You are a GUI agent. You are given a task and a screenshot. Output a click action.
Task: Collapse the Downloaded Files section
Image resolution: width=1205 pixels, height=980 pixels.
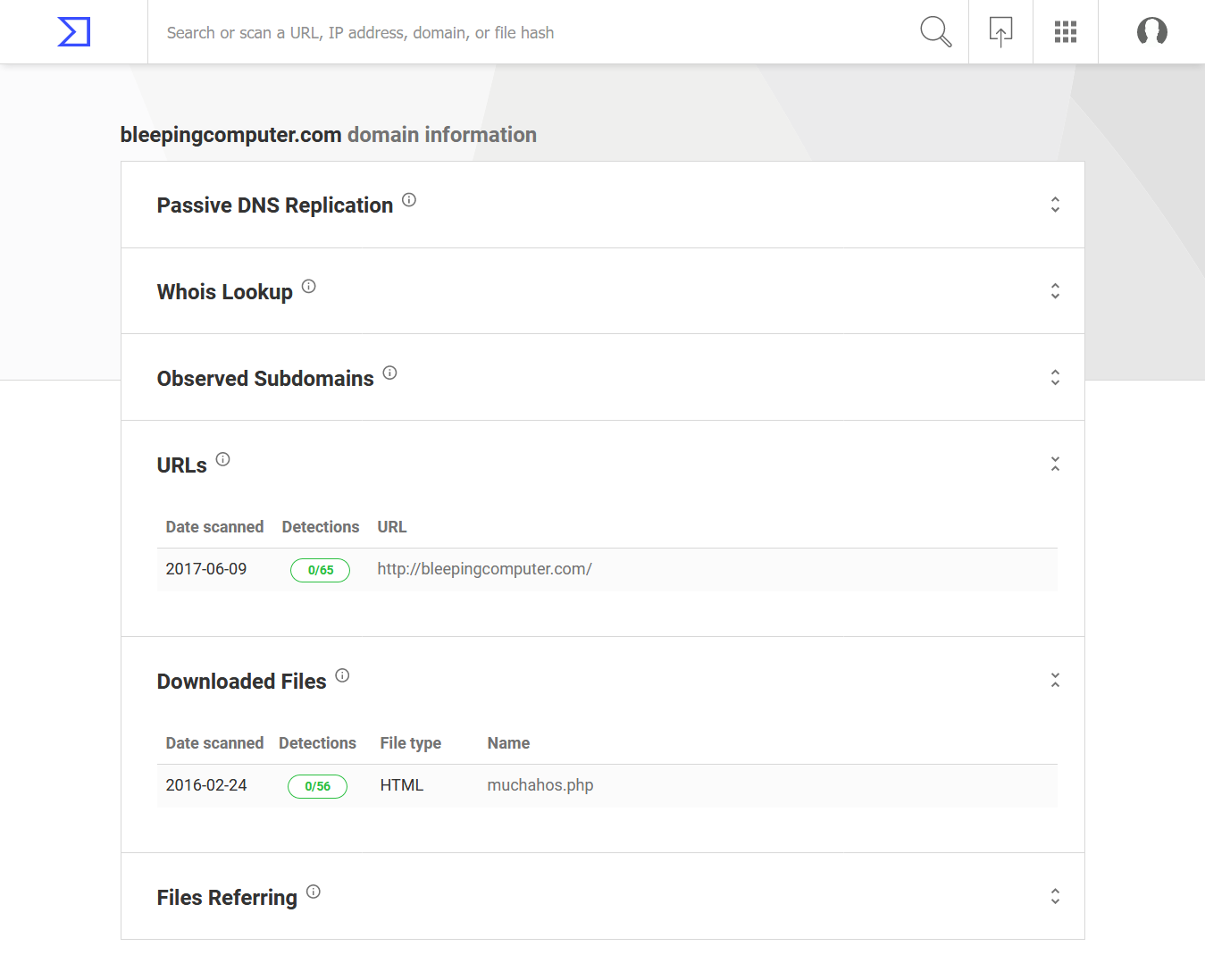click(x=1055, y=680)
